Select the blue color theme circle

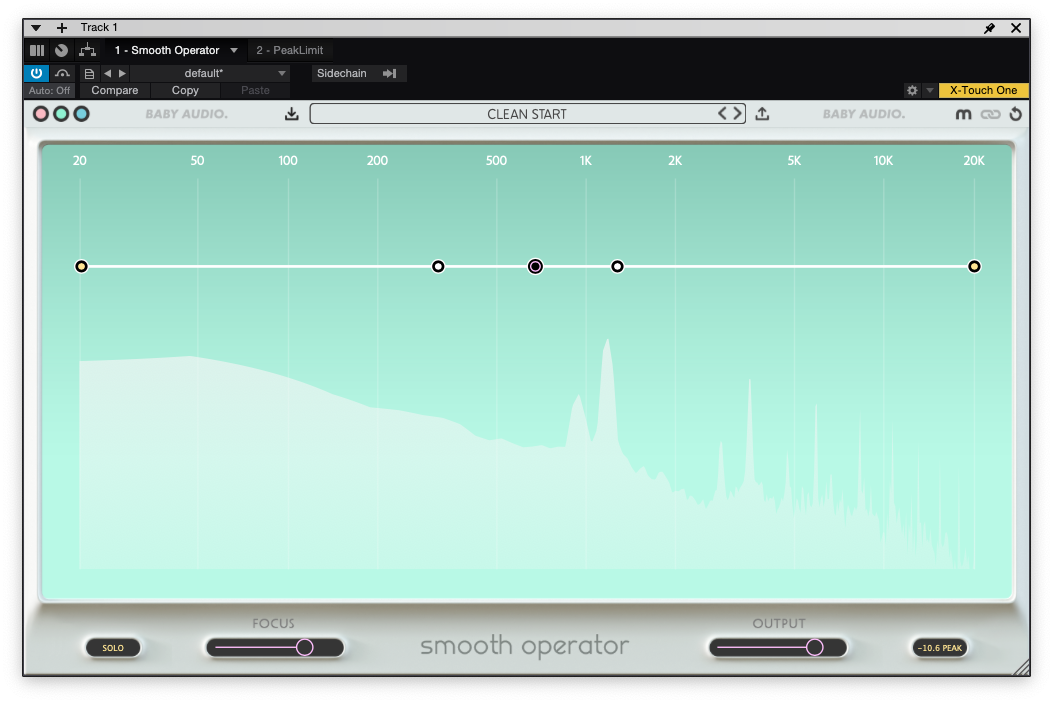[81, 114]
